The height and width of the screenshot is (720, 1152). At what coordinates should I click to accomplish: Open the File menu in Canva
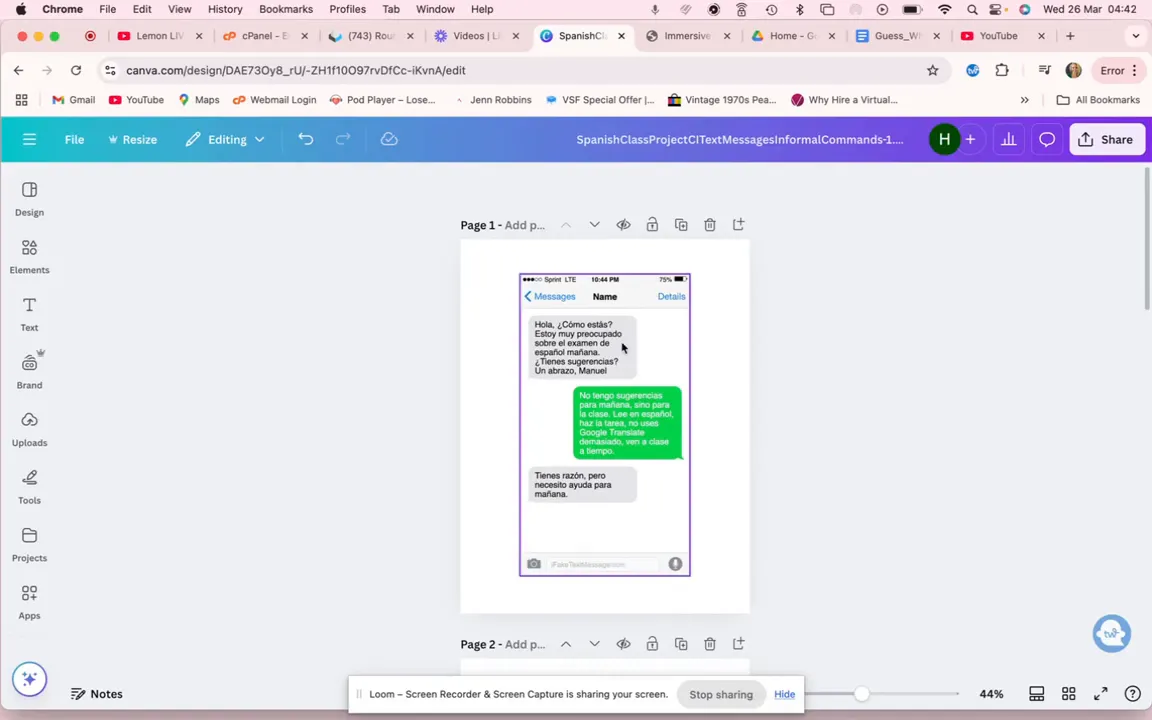pyautogui.click(x=74, y=140)
